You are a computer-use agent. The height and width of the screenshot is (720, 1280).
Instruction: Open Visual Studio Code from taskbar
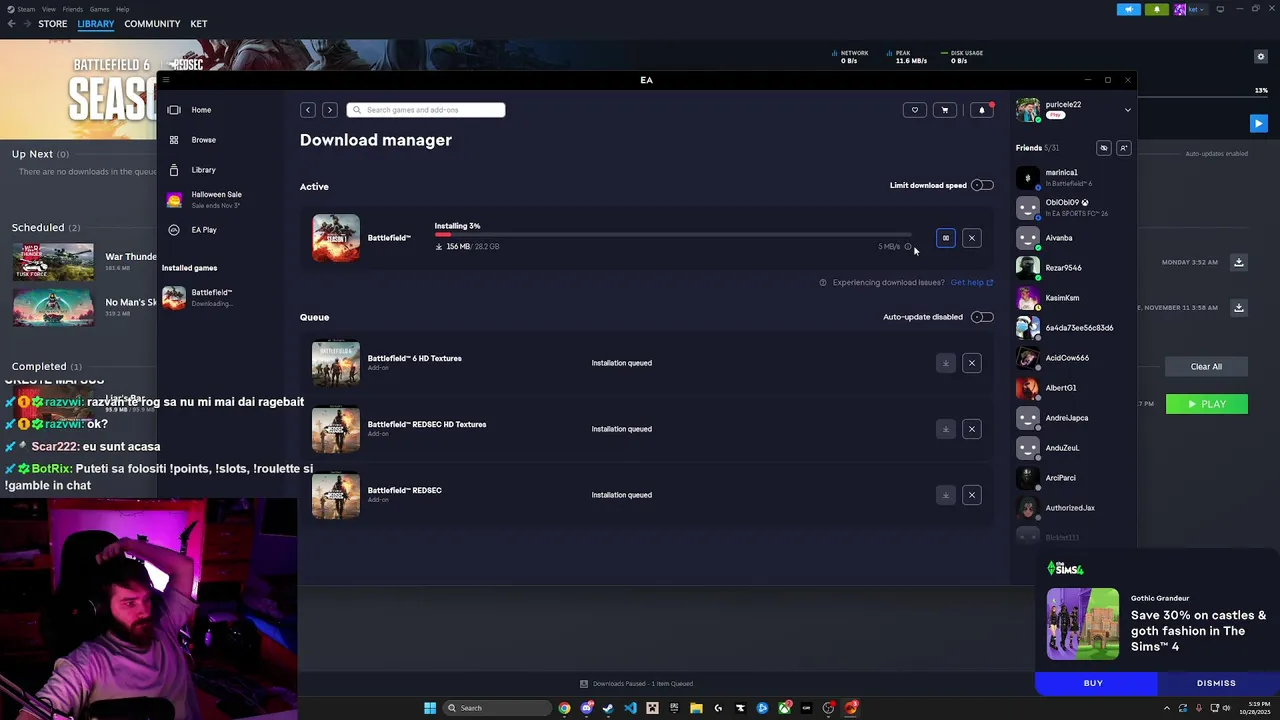coord(630,708)
